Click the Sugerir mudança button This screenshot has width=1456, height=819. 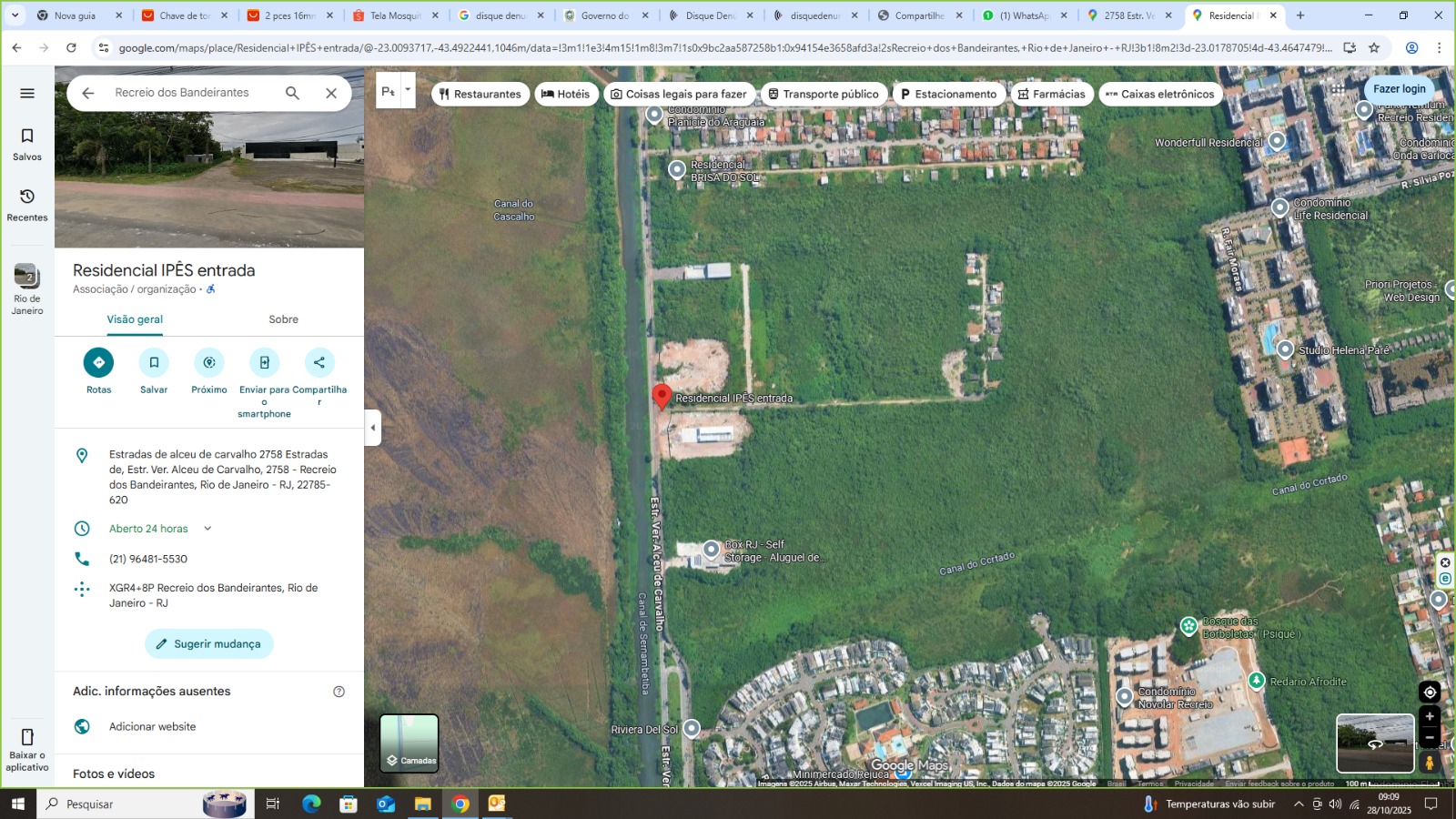pyautogui.click(x=208, y=644)
